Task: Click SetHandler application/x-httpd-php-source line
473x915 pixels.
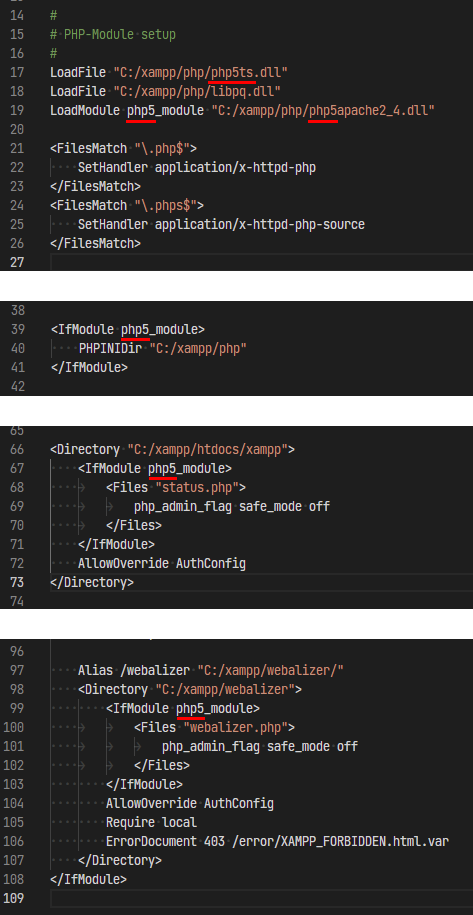Action: 222,224
